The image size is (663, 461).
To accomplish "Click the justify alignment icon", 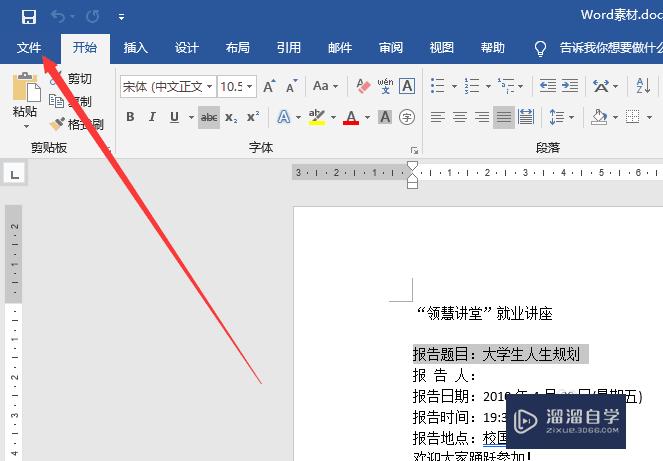I will point(504,117).
